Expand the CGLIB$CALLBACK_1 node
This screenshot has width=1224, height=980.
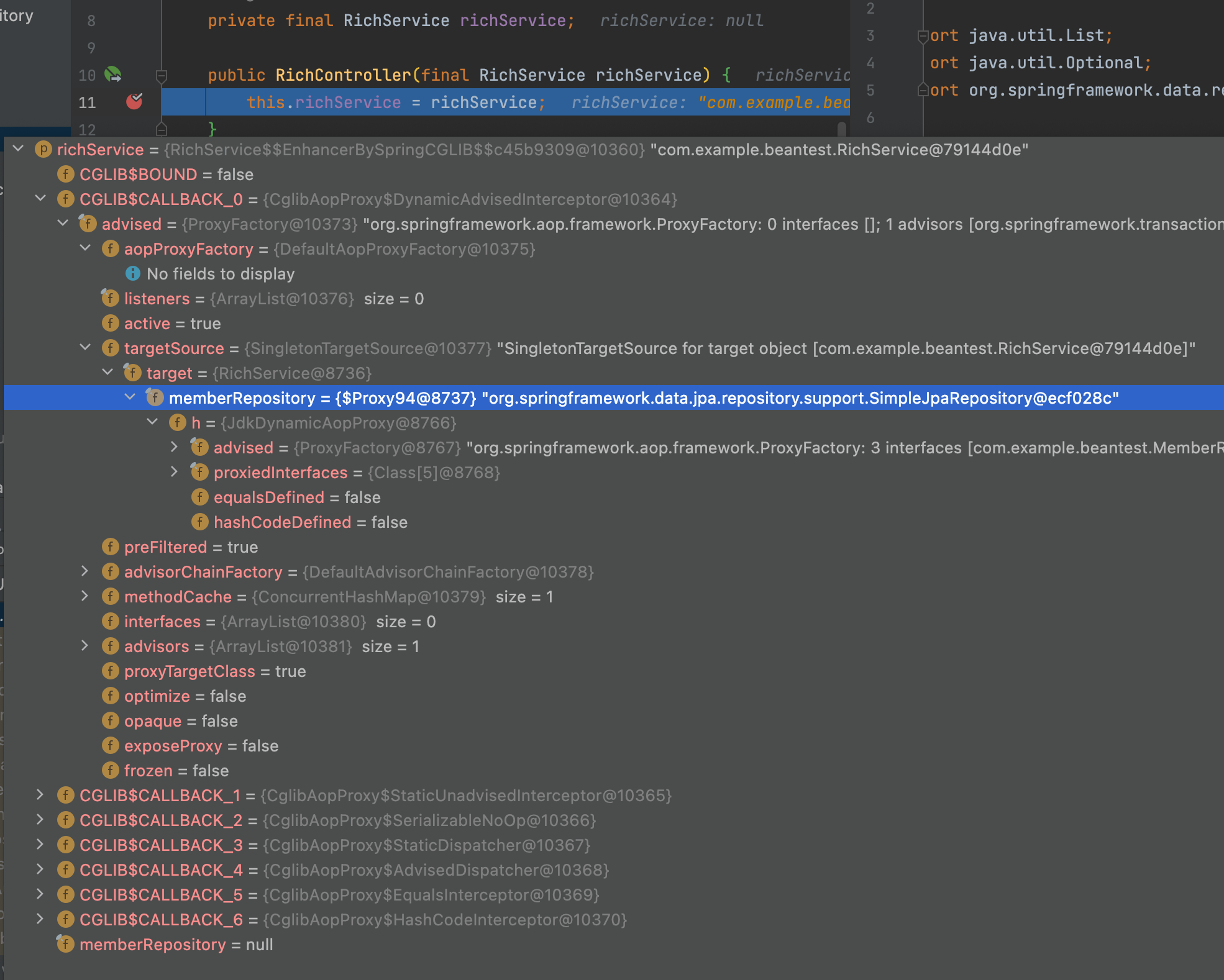[41, 795]
